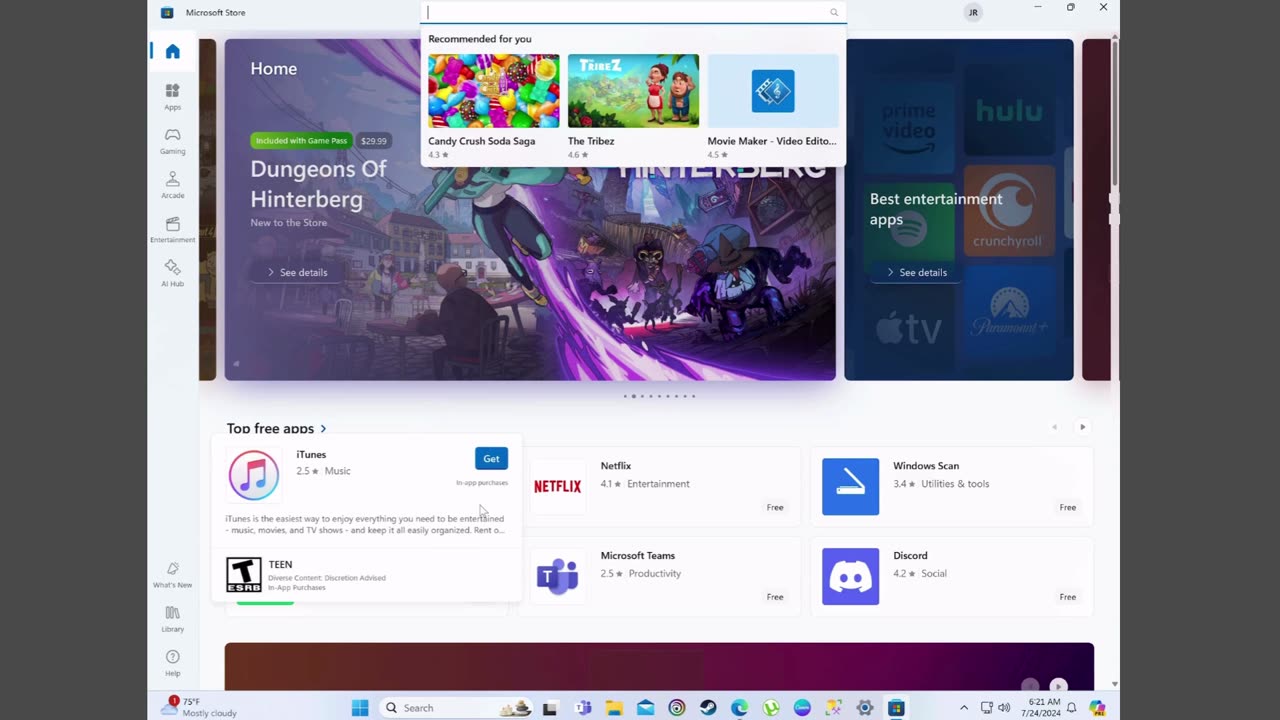Open the Home section in the sidebar
This screenshot has width=1280, height=720.
pyautogui.click(x=172, y=52)
